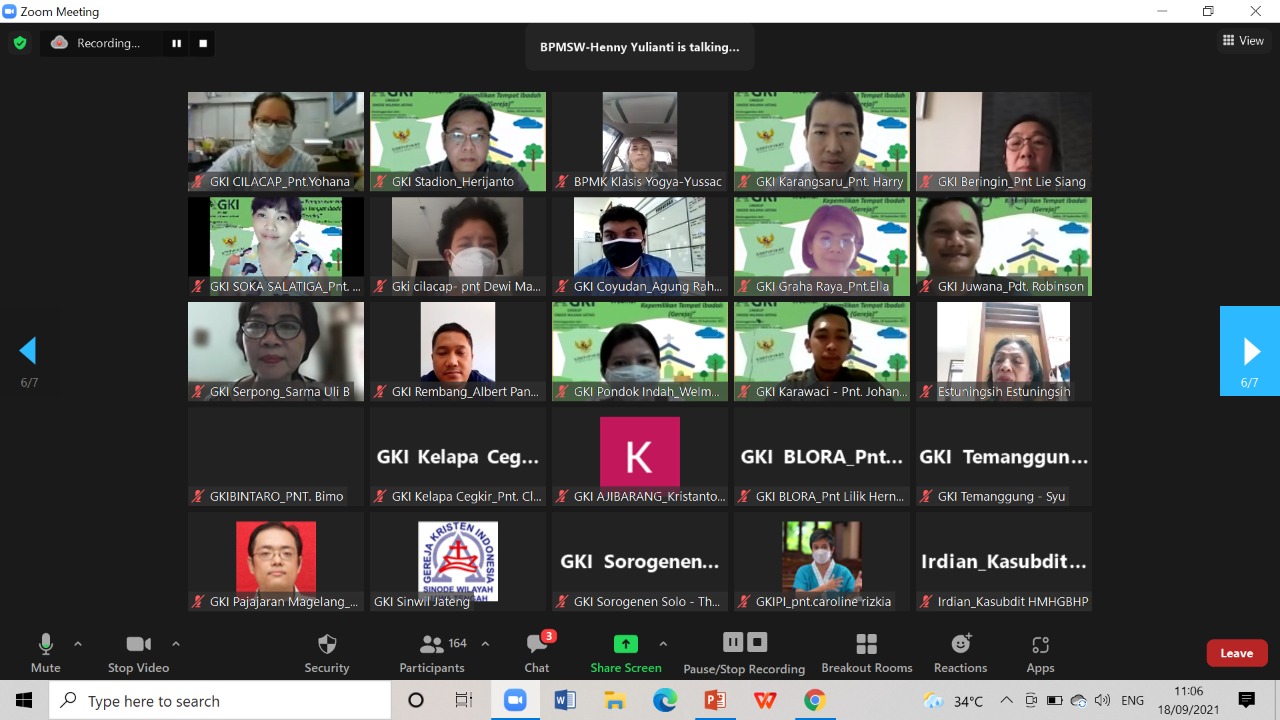Click the green Share Screen icon
1280x720 pixels.
pos(625,644)
